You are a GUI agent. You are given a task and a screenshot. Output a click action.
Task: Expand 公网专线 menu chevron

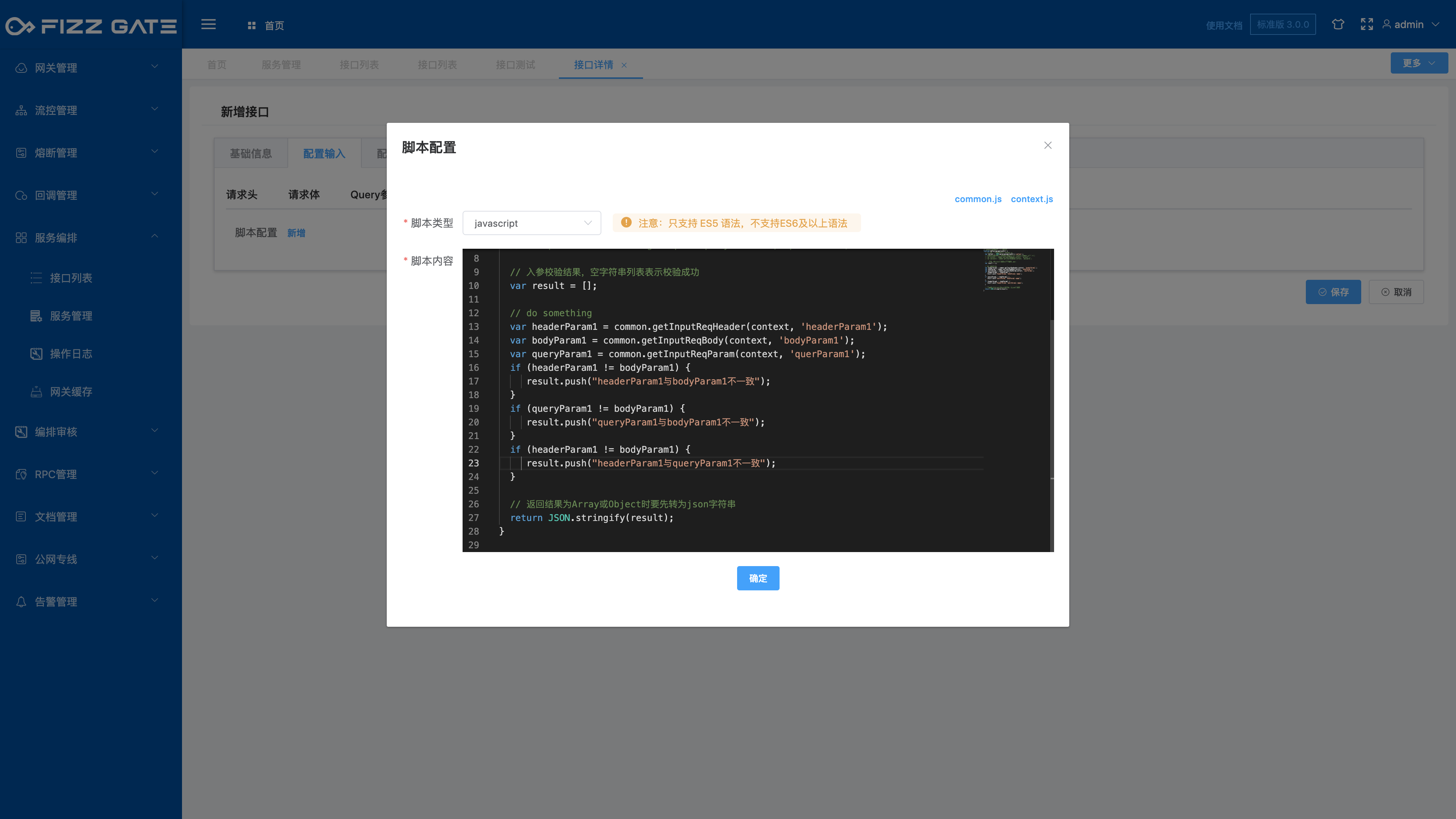click(155, 558)
